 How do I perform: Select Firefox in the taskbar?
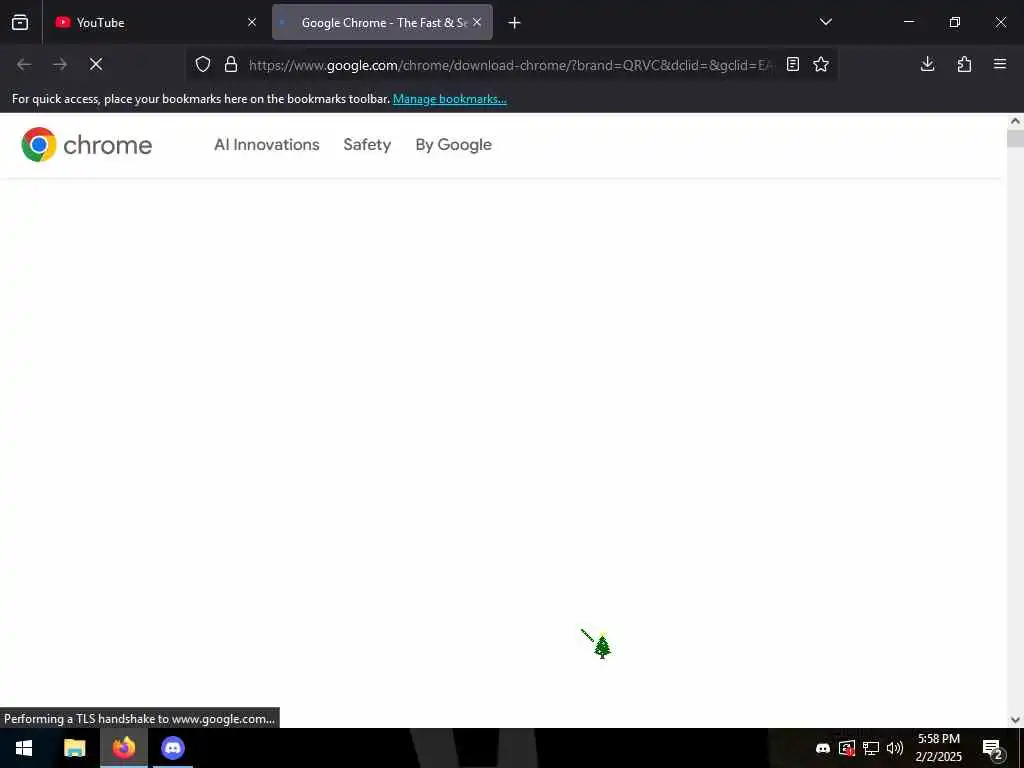pyautogui.click(x=123, y=748)
